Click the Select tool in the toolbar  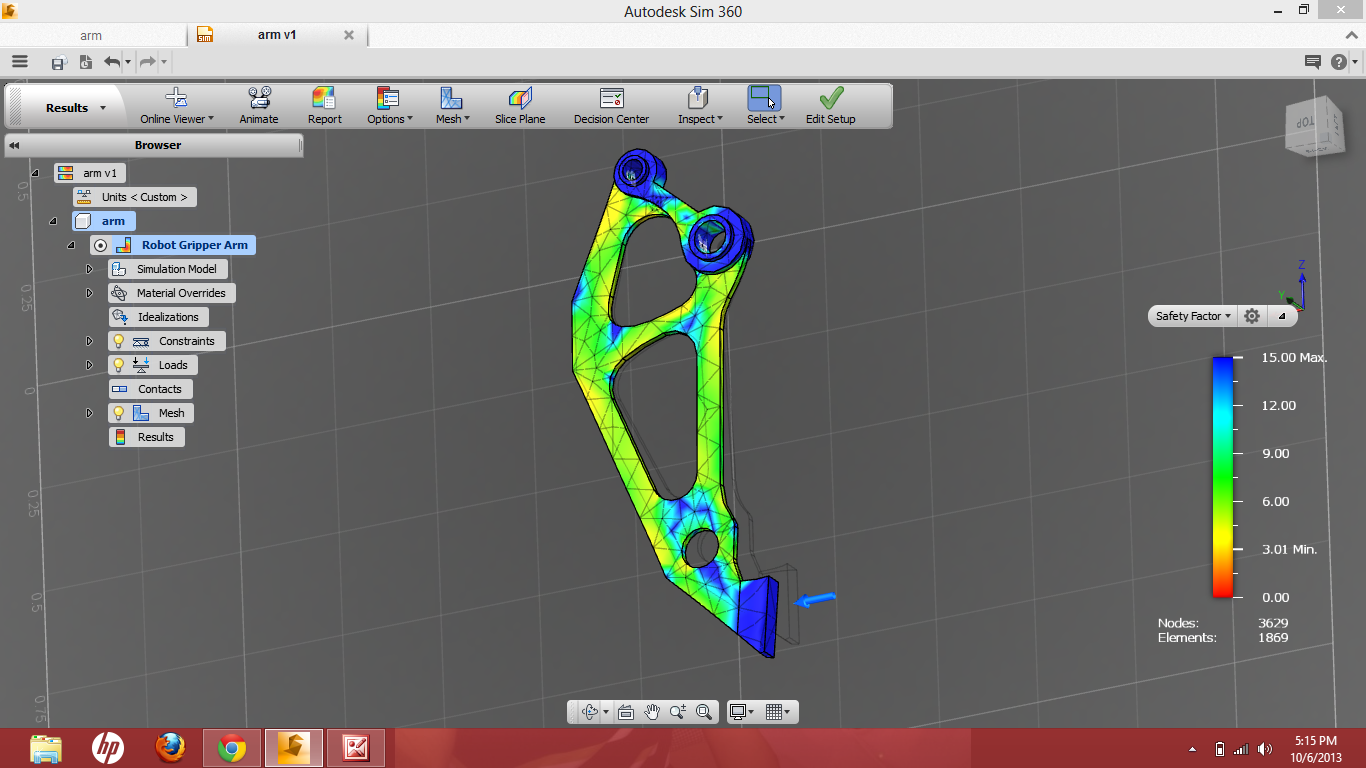tap(765, 106)
